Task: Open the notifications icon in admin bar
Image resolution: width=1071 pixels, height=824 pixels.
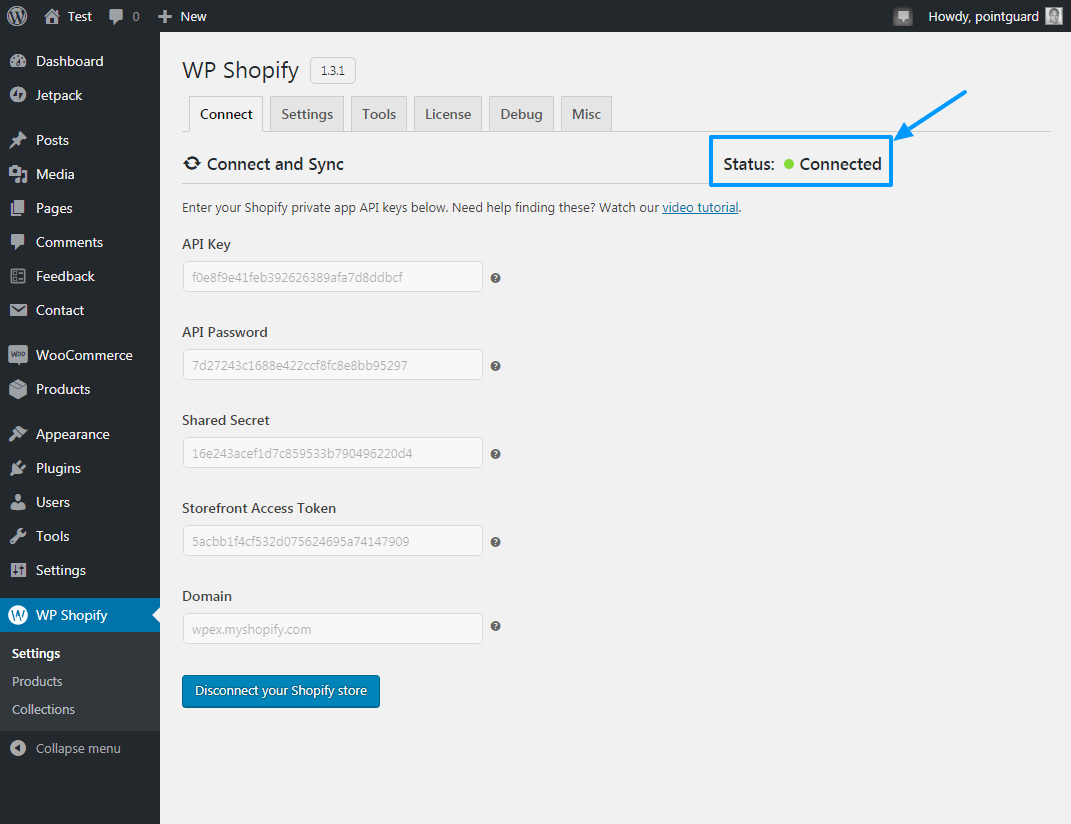Action: point(902,16)
